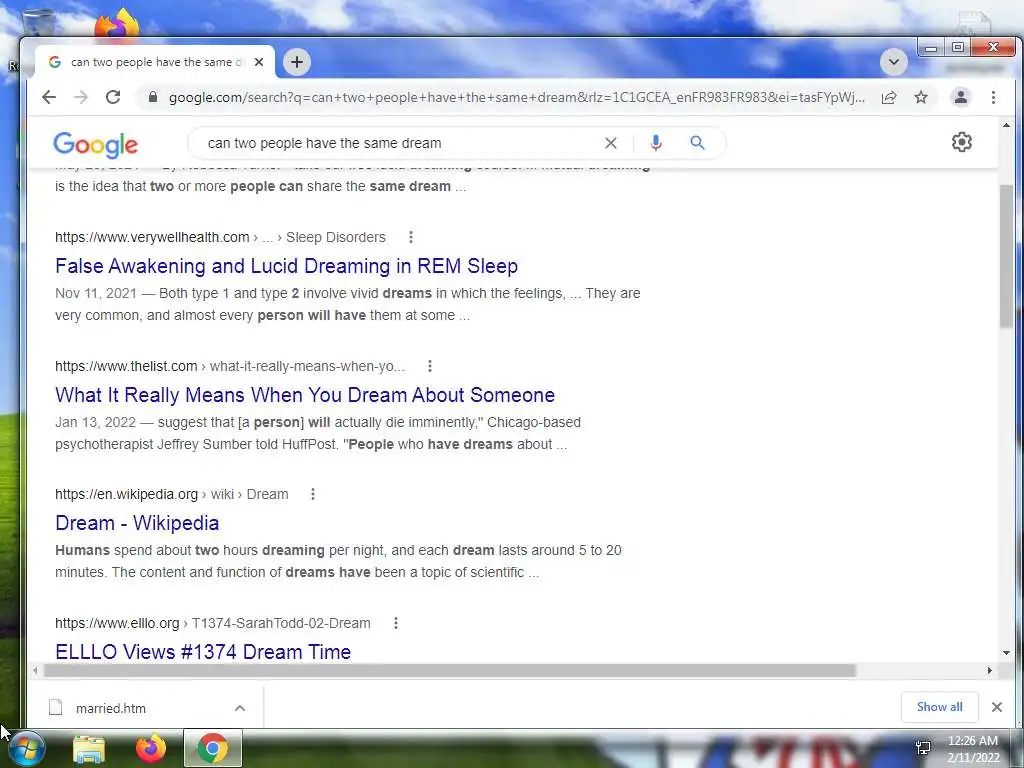This screenshot has width=1024, height=768.
Task: Click the Chrome address bar URL
Action: point(516,97)
